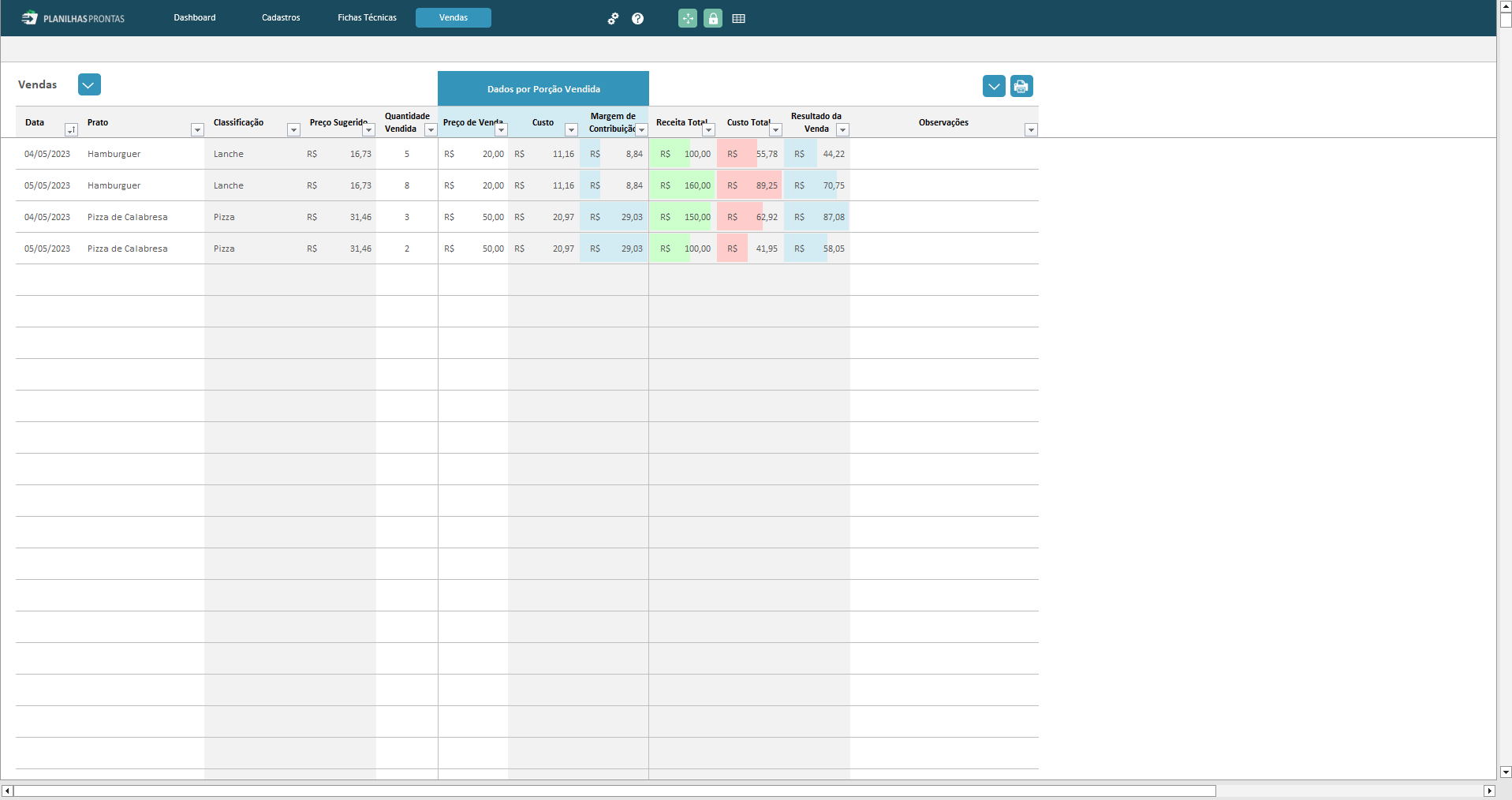Screen dimensions: 1512x800
Task: Click the table grid icon in header
Action: coord(738,19)
